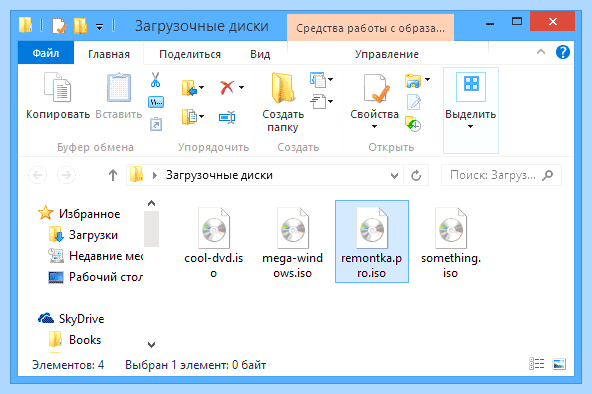Viewport: 592px width, 394px height.
Task: Click the navigation pane scroll up arrow
Action: click(x=151, y=203)
